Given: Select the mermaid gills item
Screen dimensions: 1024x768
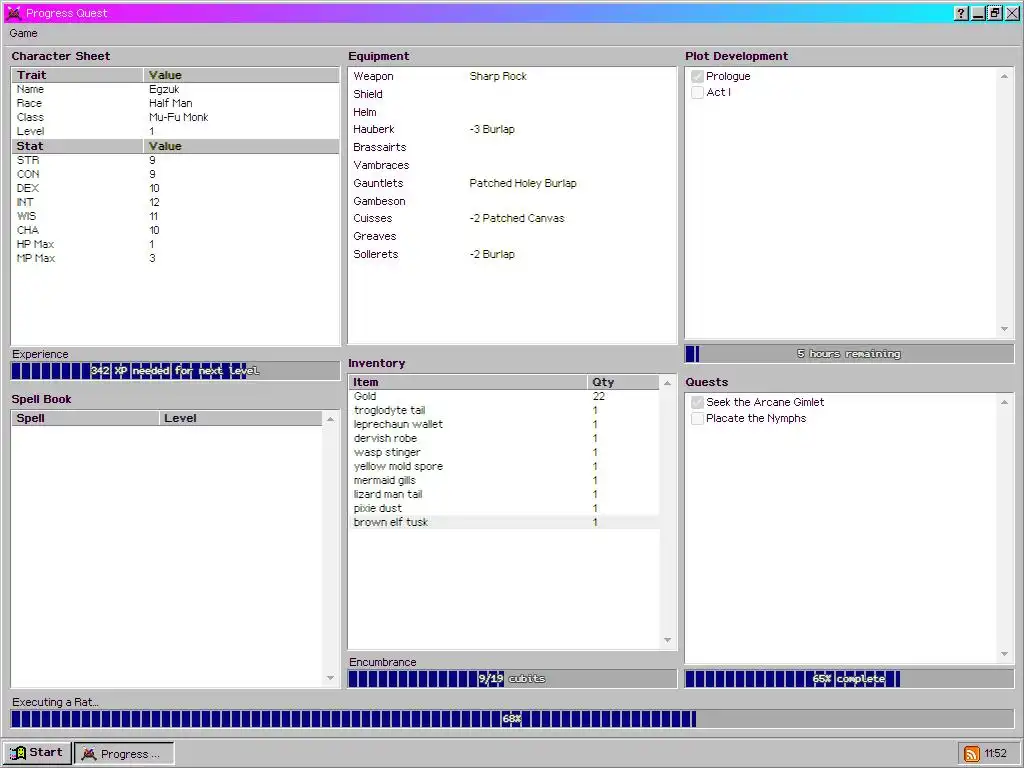Looking at the screenshot, I should click(x=504, y=481).
